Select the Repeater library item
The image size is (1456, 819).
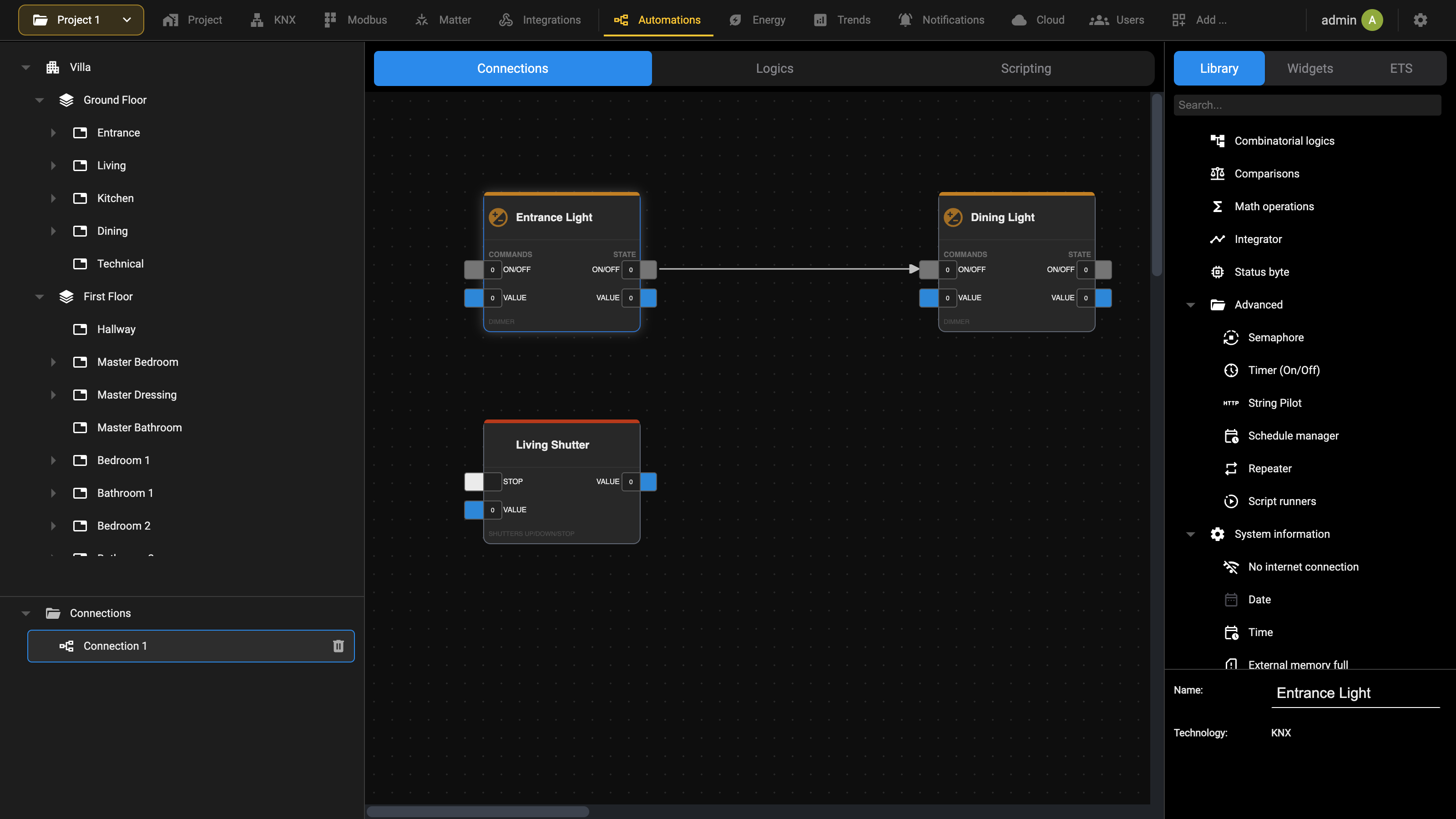coord(1269,469)
